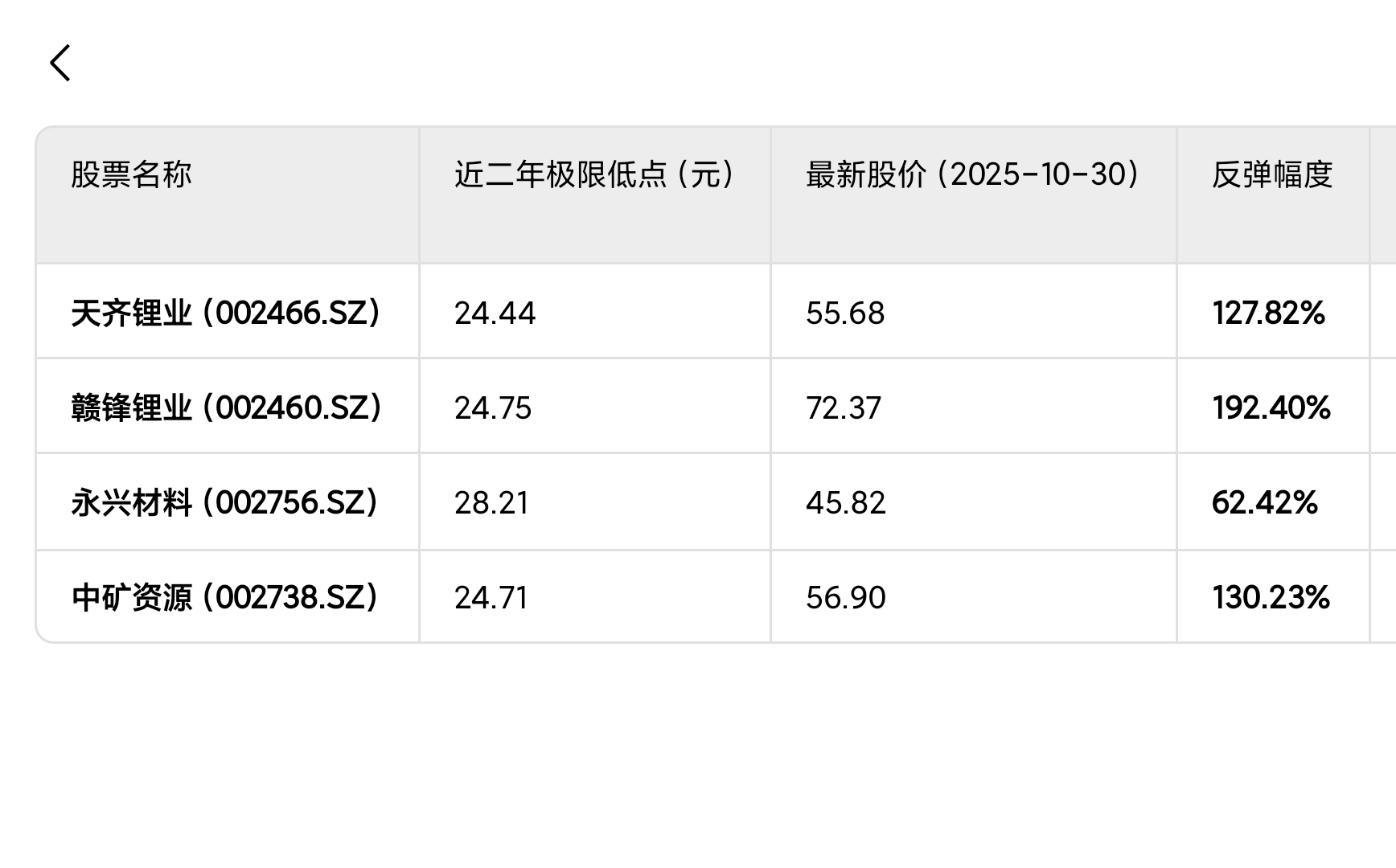Select the 最新股价 (2025-10-30) header
The width and height of the screenshot is (1396, 868).
tap(972, 174)
